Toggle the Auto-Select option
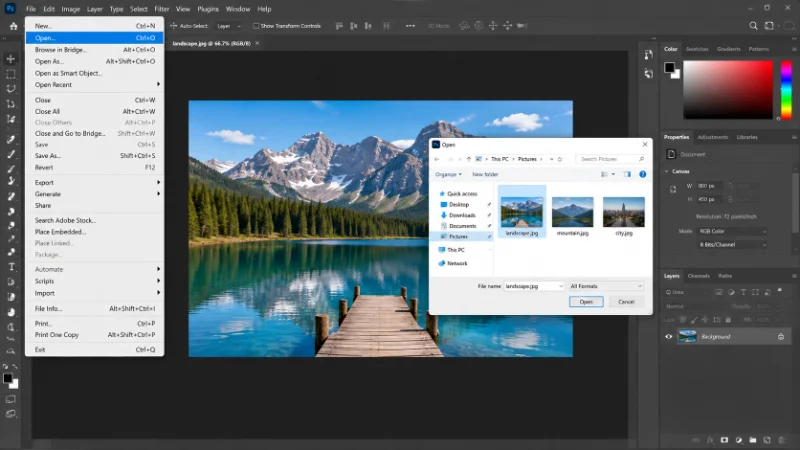 [x=189, y=26]
